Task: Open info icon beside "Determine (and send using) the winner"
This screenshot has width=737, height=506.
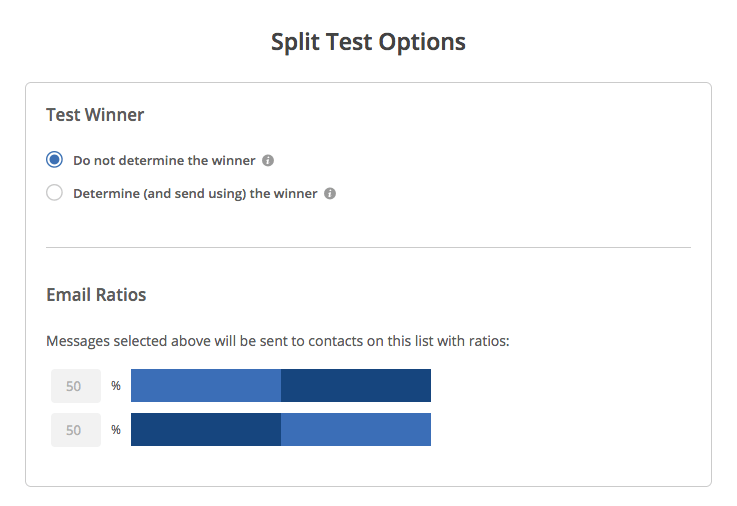Action: click(x=330, y=194)
